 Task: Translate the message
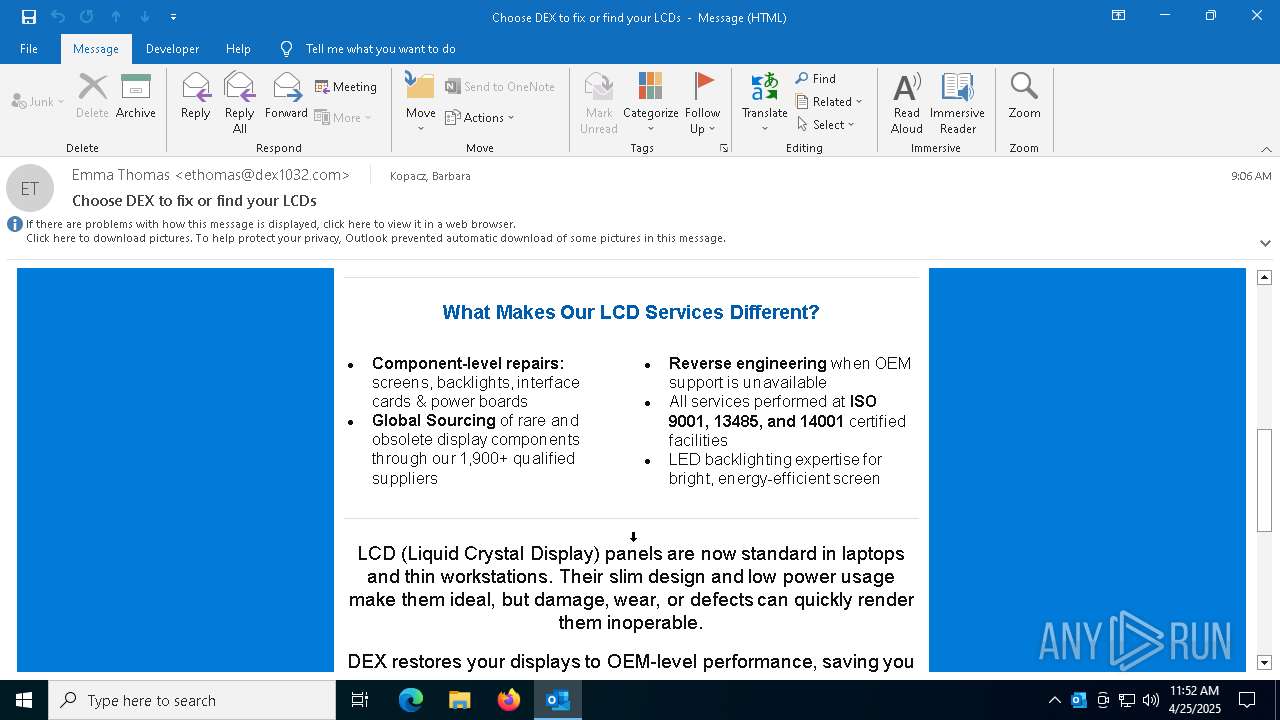point(765,103)
